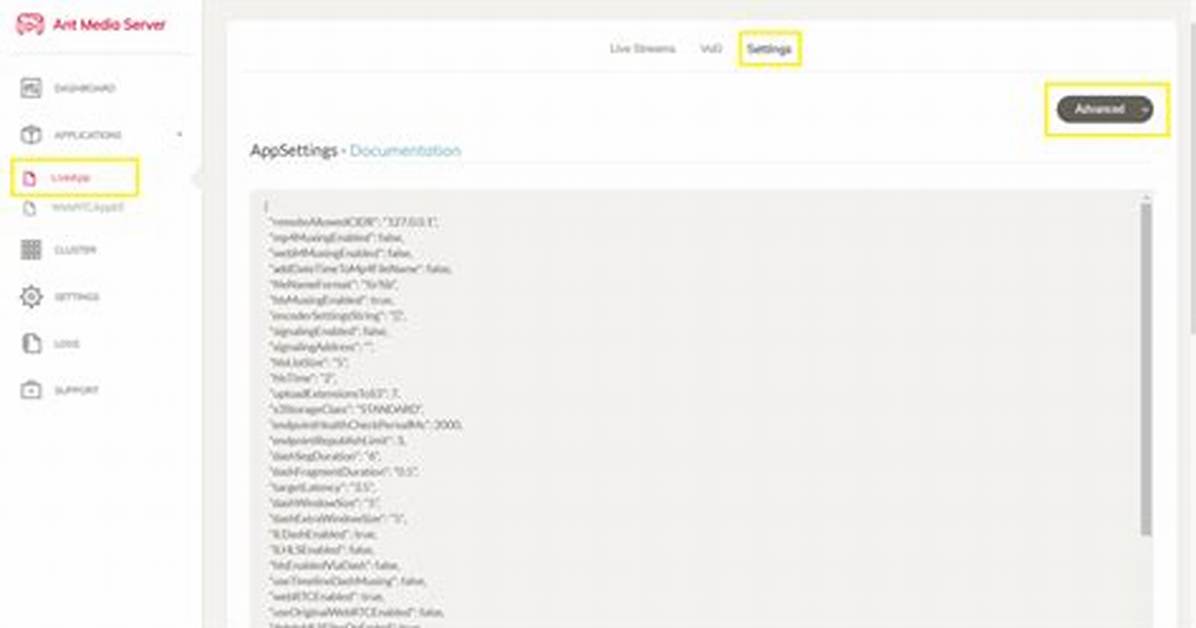Click the "hlsEnabledViaDash" line

tap(334, 565)
